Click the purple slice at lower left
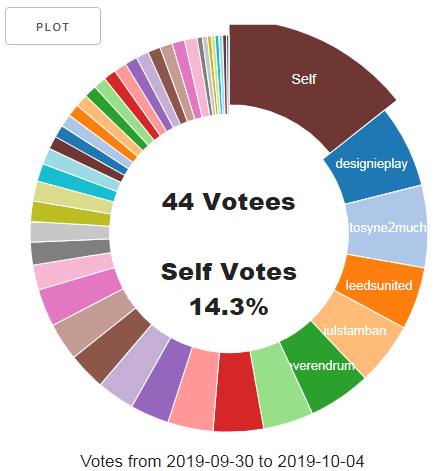The height and width of the screenshot is (471, 434). coord(164,379)
